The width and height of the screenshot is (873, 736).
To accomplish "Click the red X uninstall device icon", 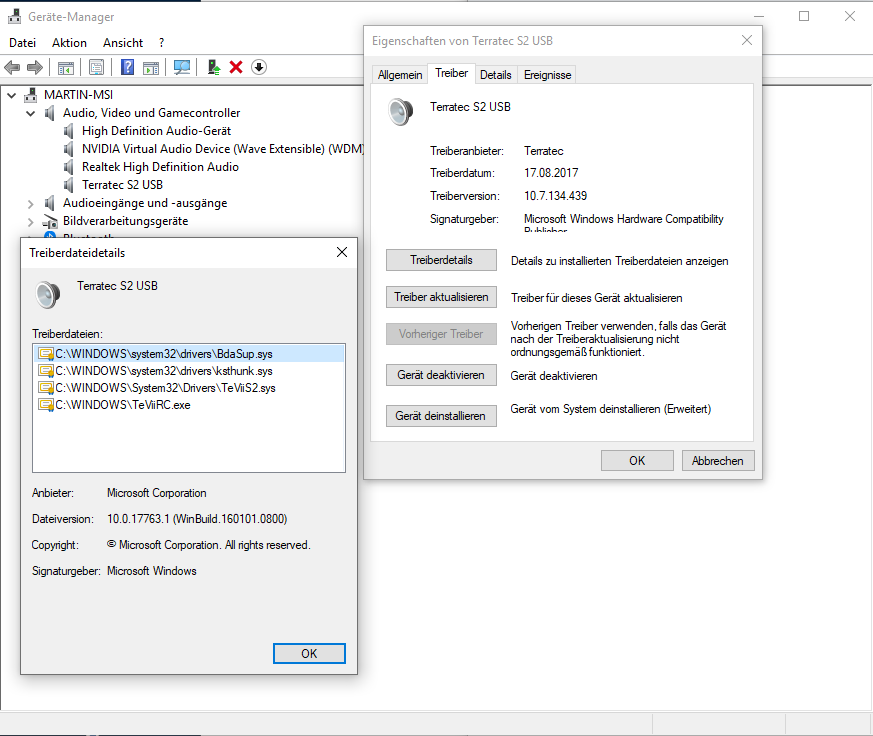I will tap(236, 67).
